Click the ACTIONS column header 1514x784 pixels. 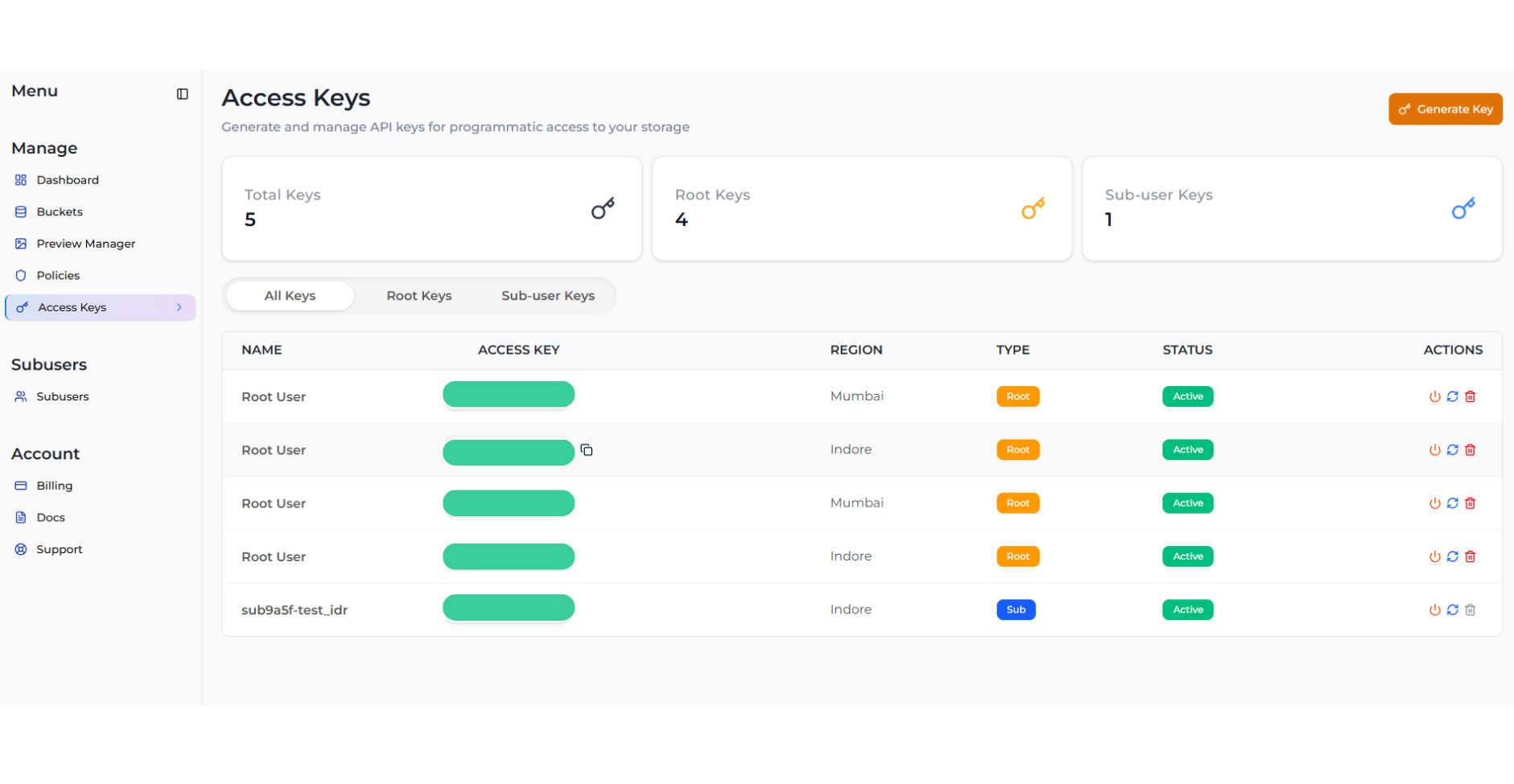1453,350
